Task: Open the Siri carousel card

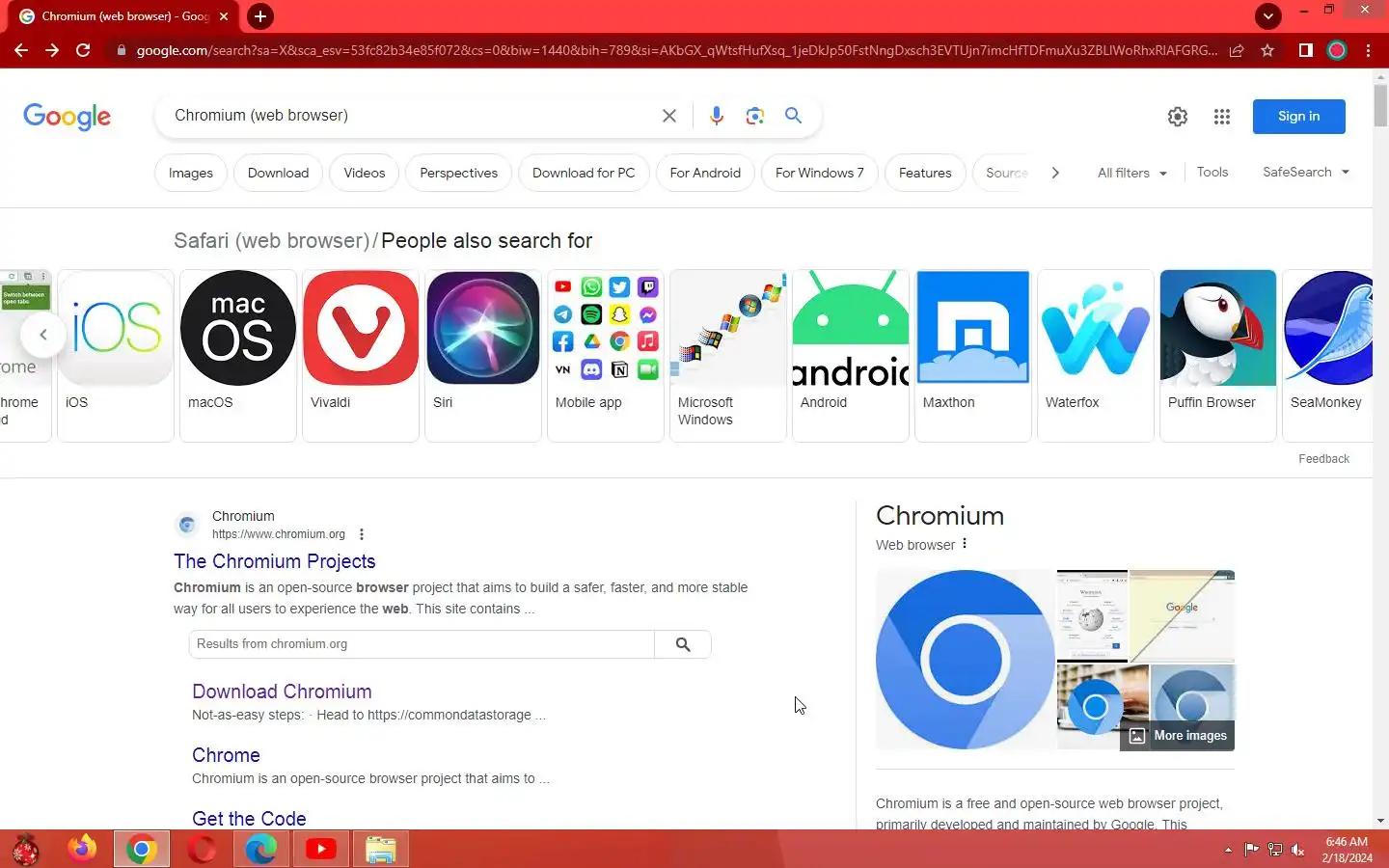Action: click(x=483, y=355)
